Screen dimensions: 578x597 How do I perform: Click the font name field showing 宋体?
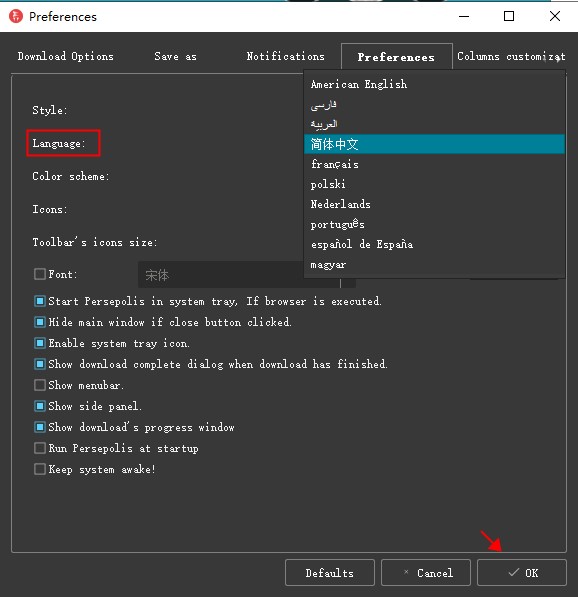point(221,275)
